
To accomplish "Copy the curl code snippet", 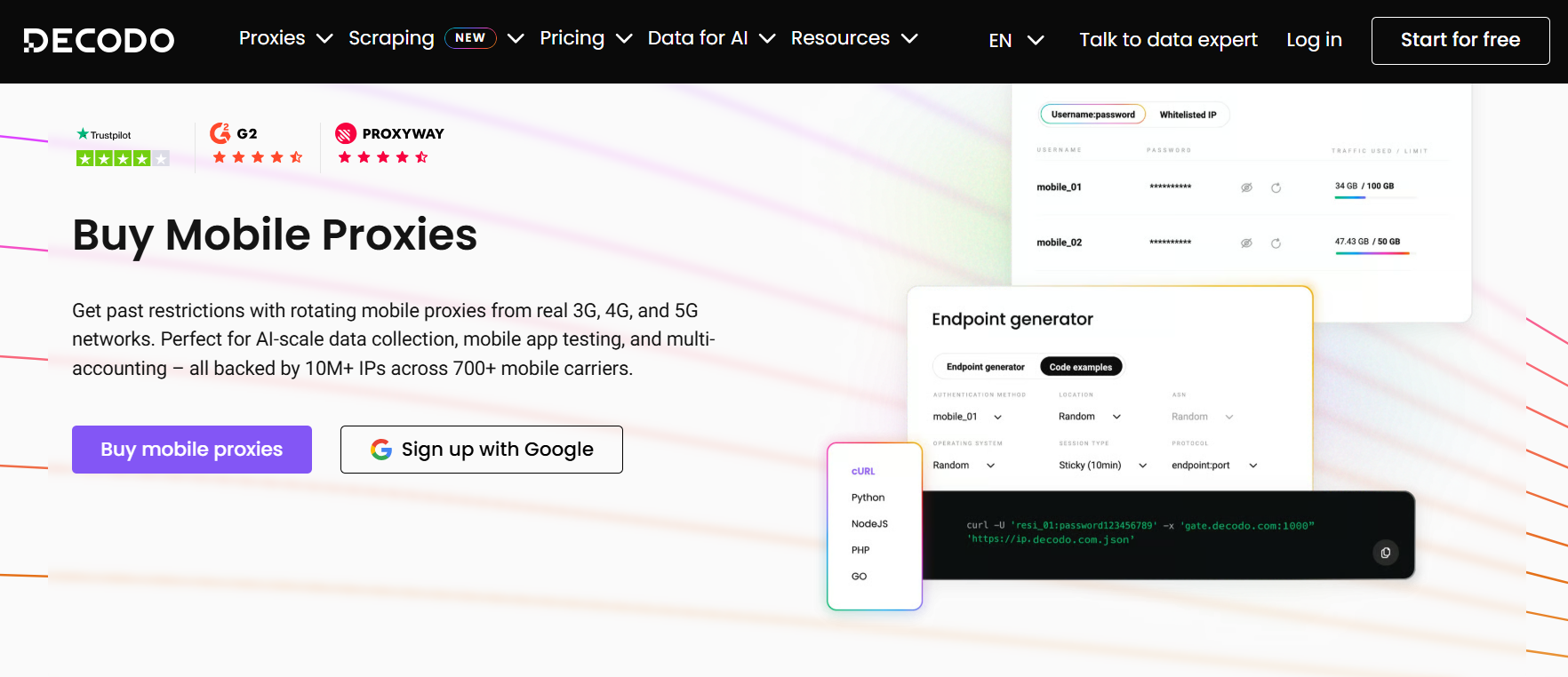I will (x=1385, y=553).
